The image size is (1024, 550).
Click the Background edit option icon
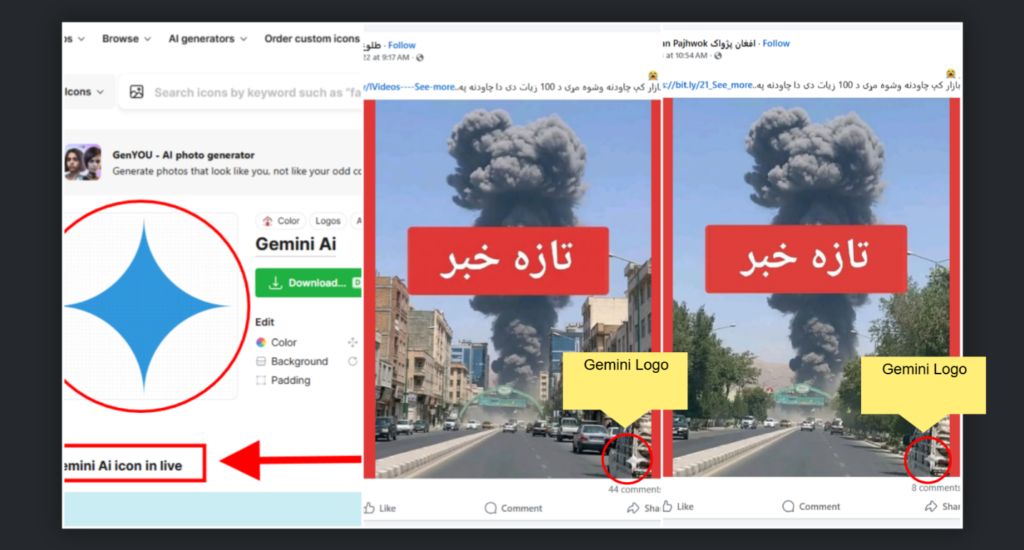coord(261,361)
